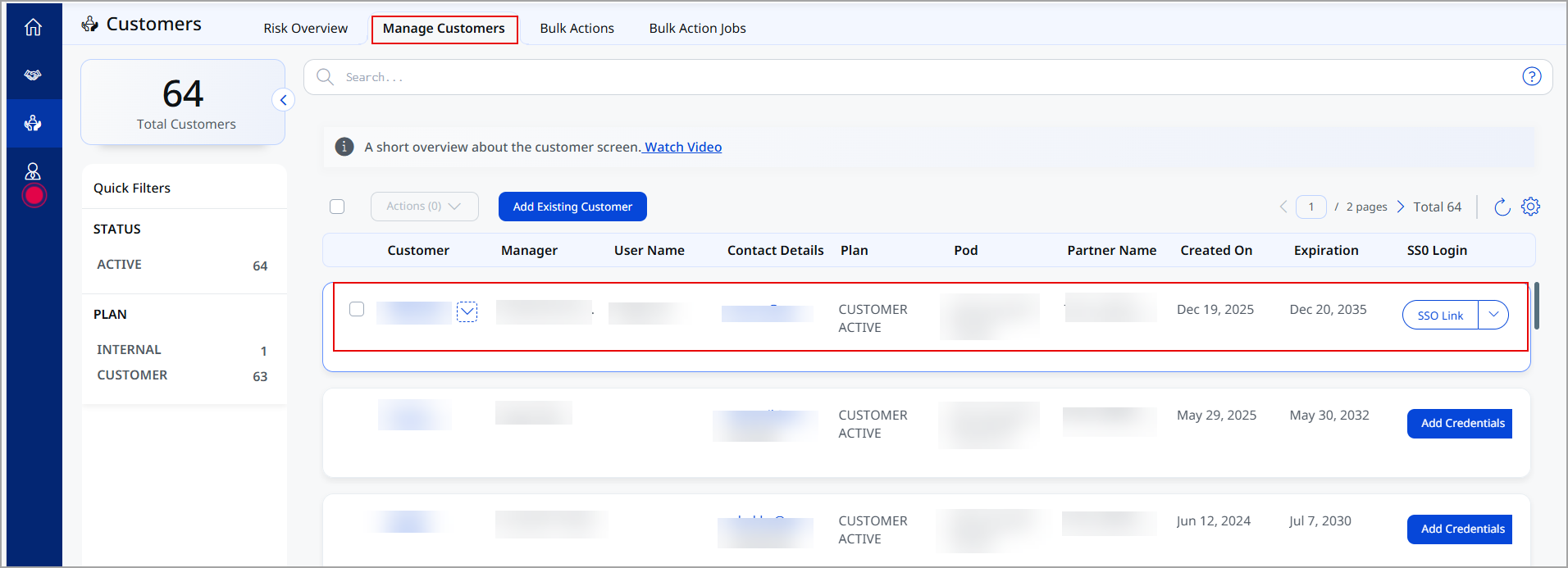The width and height of the screenshot is (1568, 568).
Task: Select the Customers icon in sidebar
Action: click(x=33, y=123)
